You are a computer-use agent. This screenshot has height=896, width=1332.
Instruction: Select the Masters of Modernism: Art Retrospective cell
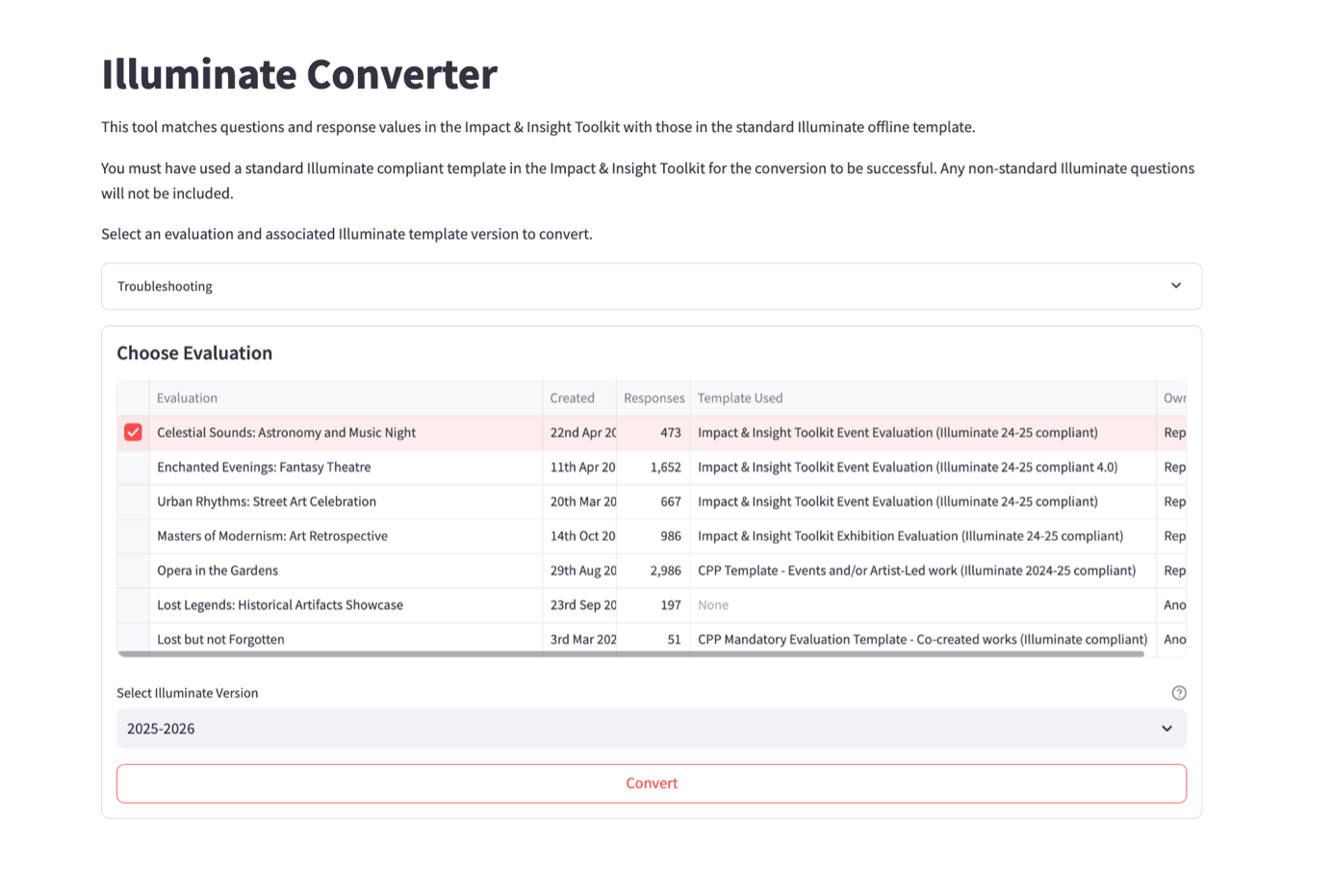pyautogui.click(x=272, y=536)
